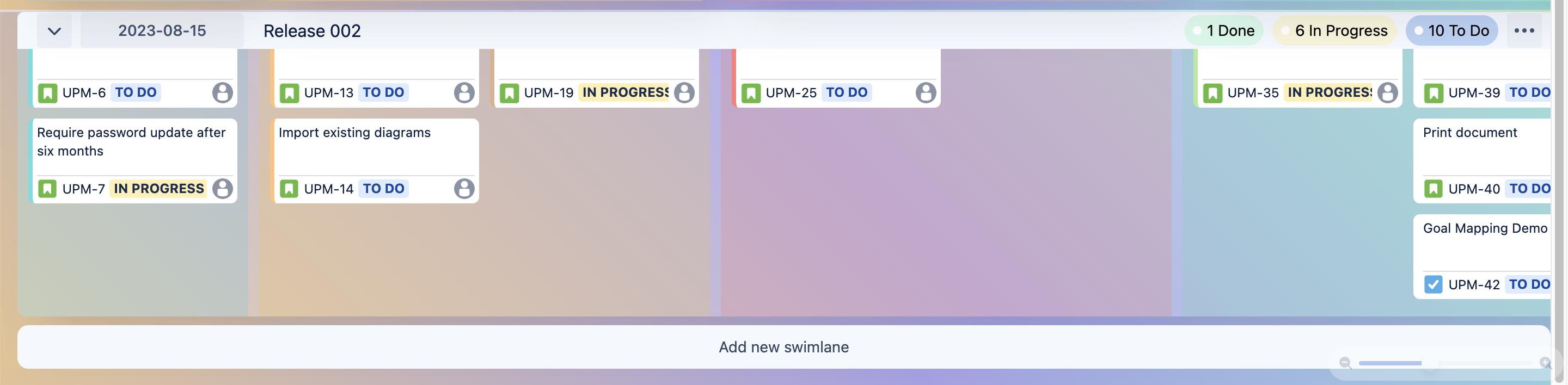1568x385 pixels.
Task: Click the UPM-7 story type icon
Action: pos(47,189)
